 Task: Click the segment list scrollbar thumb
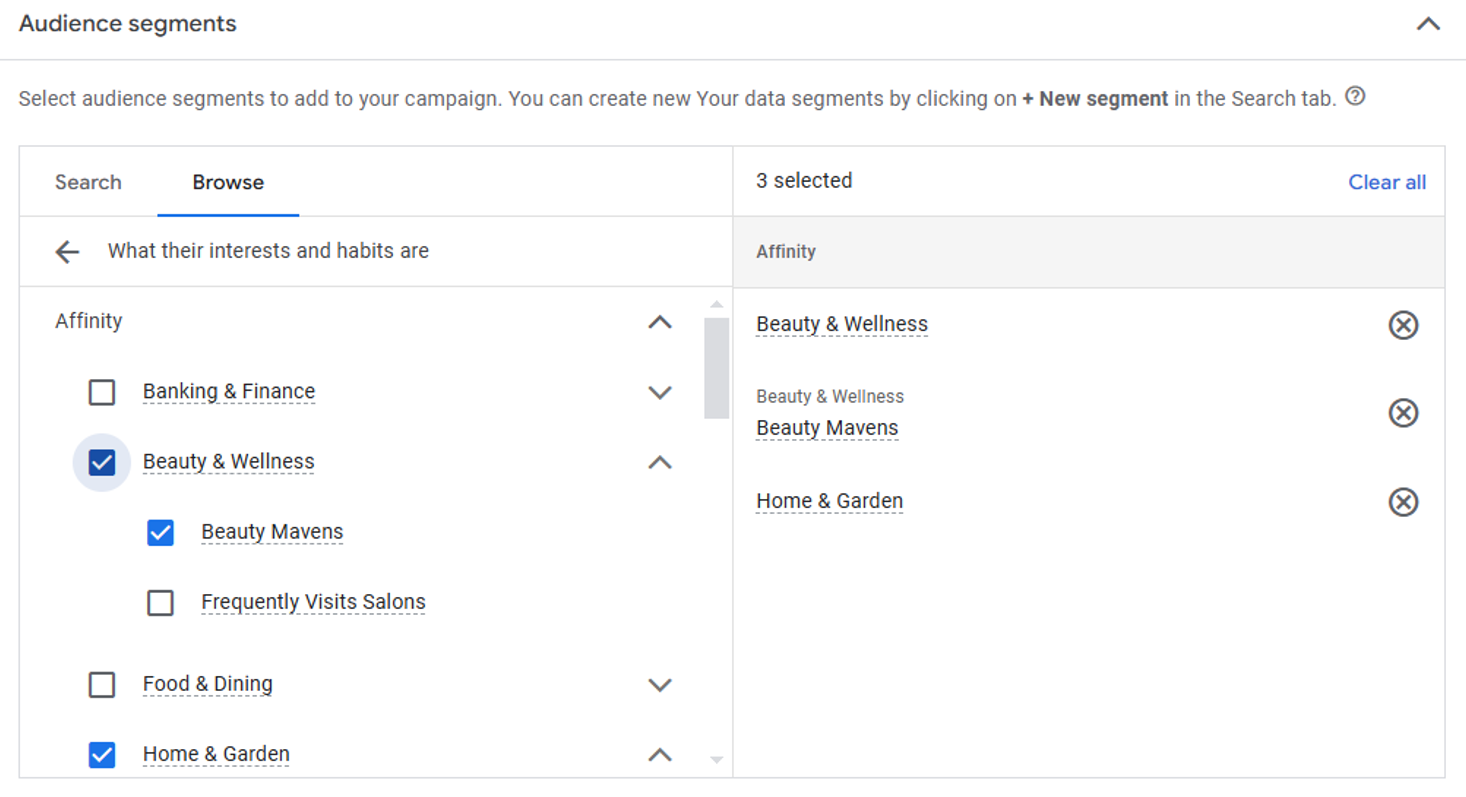pyautogui.click(x=716, y=367)
